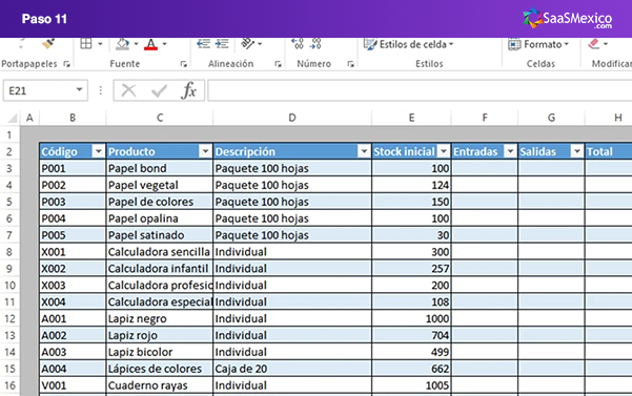Expand the Name Box dropdown arrow
This screenshot has width=632, height=396.
point(80,90)
